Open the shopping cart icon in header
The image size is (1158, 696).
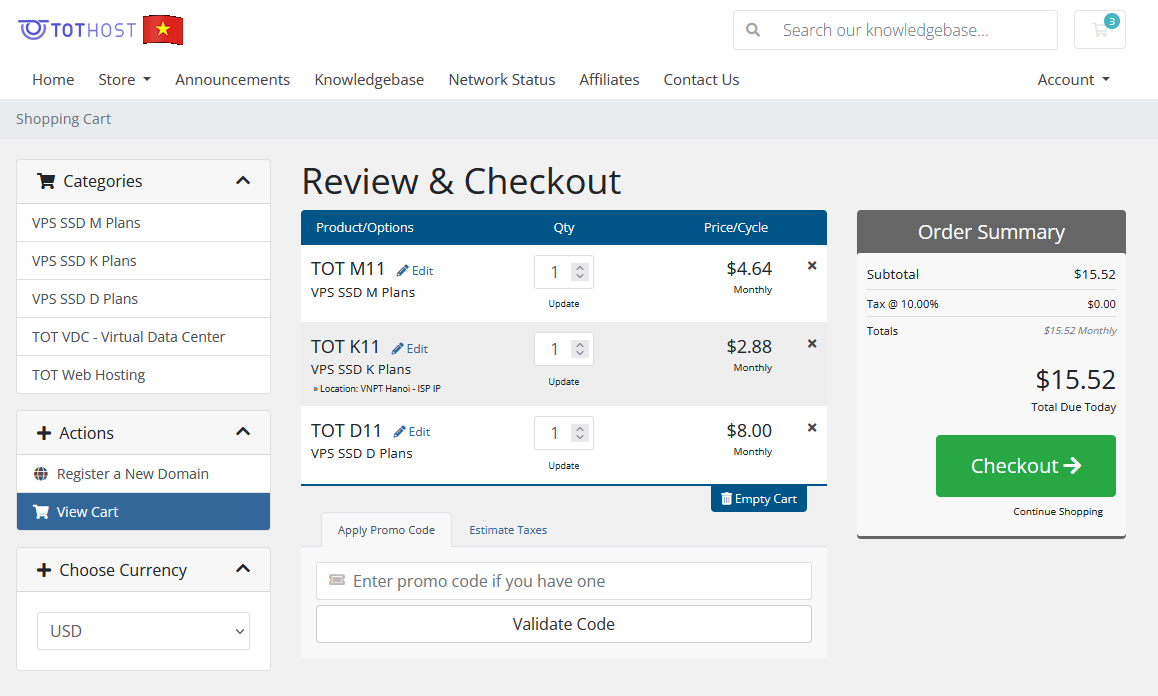tap(1099, 30)
